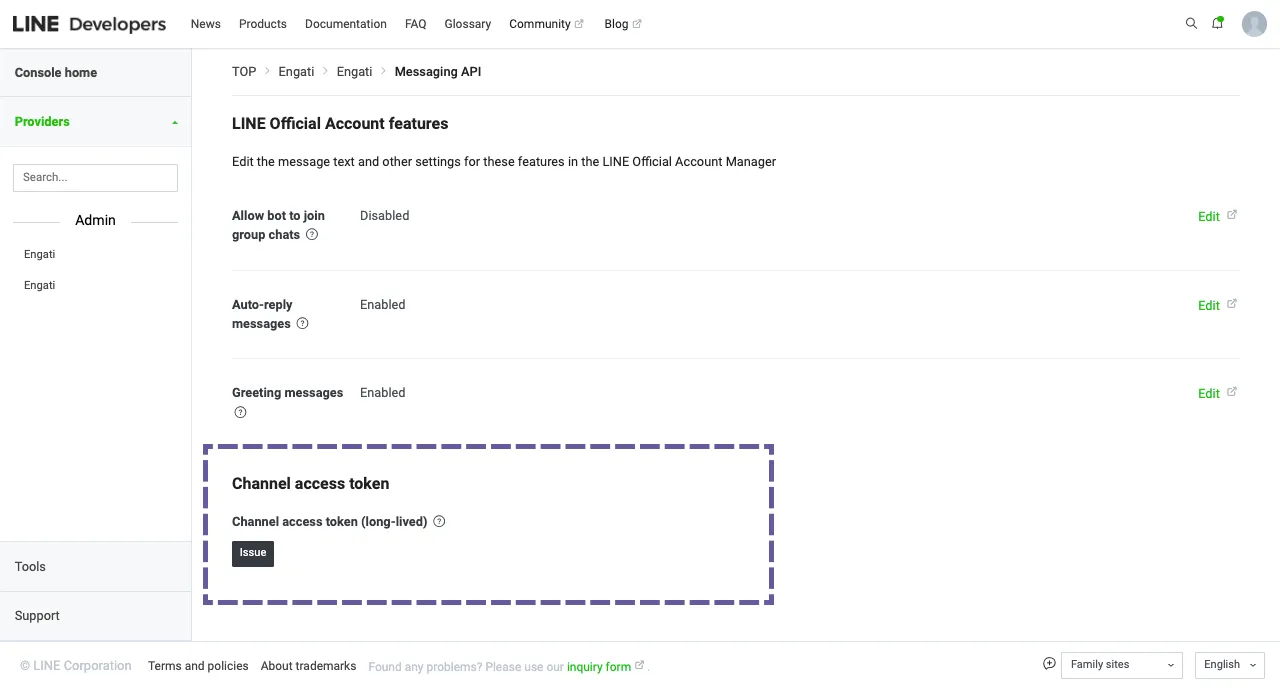Go to Console home in sidebar
Image resolution: width=1280 pixels, height=689 pixels.
(x=95, y=73)
